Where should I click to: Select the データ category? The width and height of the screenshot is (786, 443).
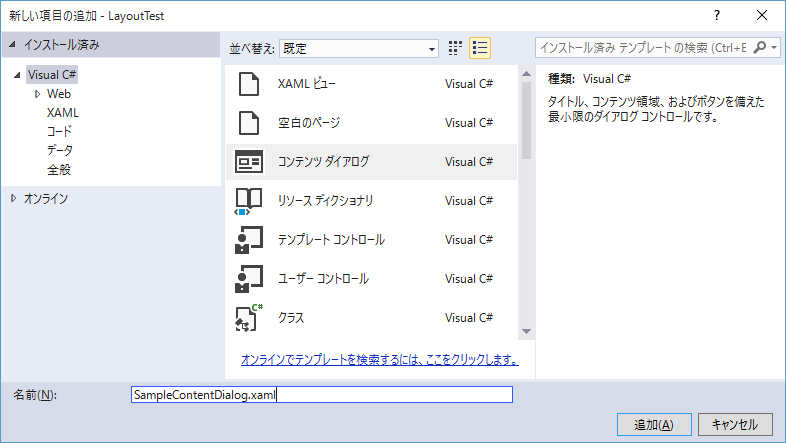click(x=60, y=150)
